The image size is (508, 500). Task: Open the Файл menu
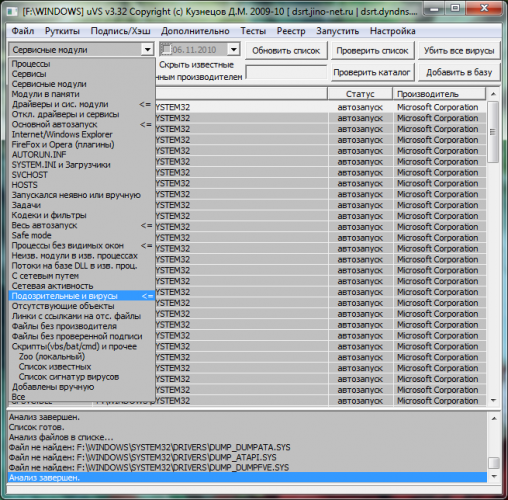[x=23, y=31]
